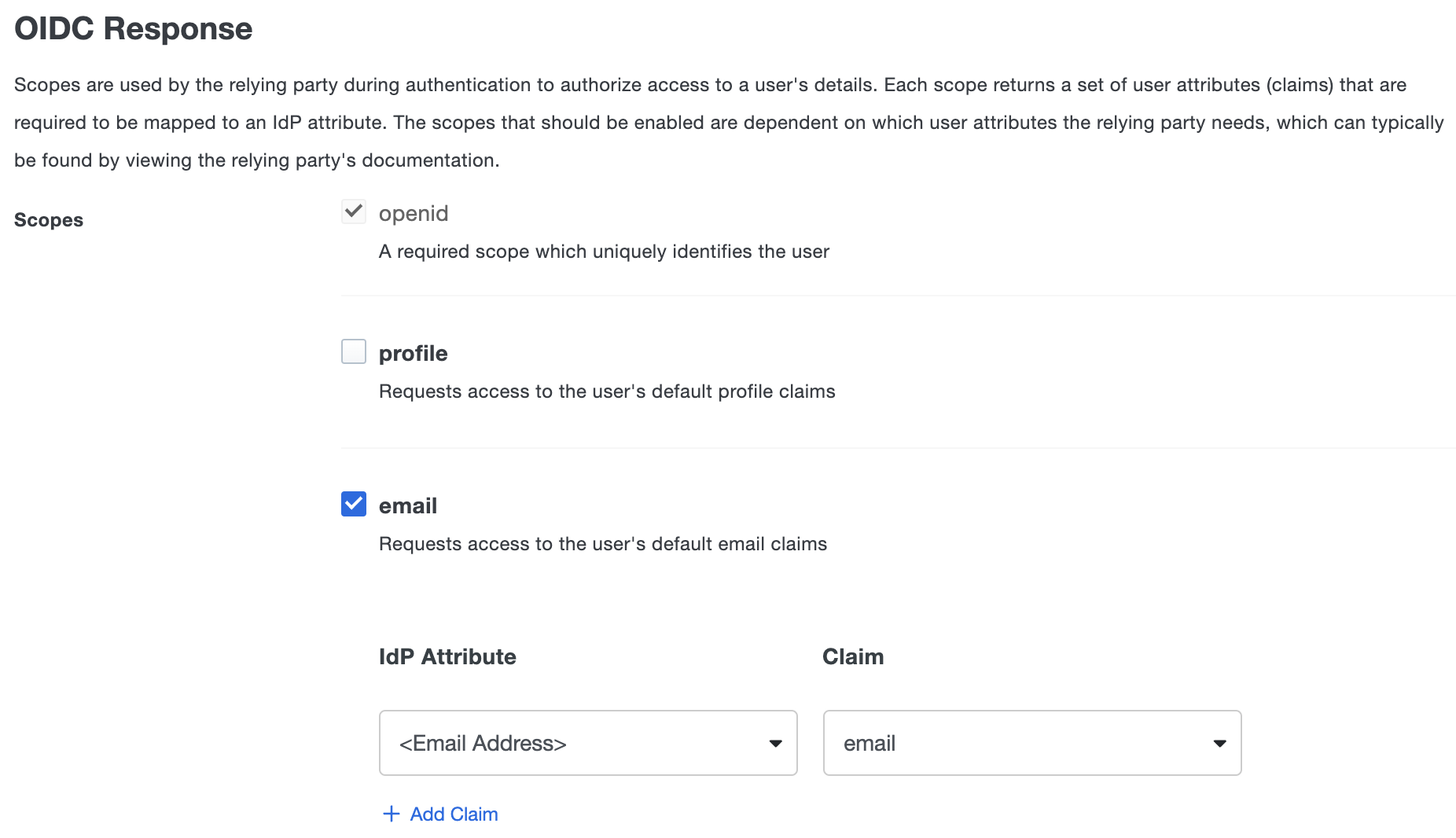This screenshot has width=1456, height=838.
Task: Click the checkmark in the email checkbox
Action: (353, 504)
